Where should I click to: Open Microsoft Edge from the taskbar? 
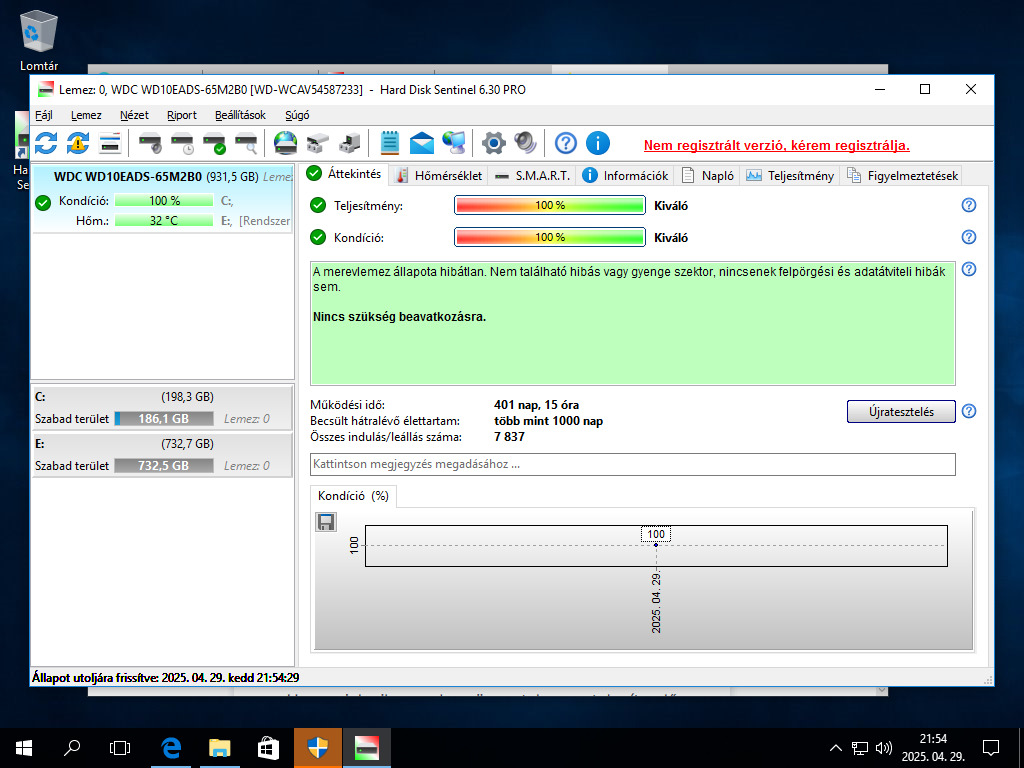click(171, 748)
